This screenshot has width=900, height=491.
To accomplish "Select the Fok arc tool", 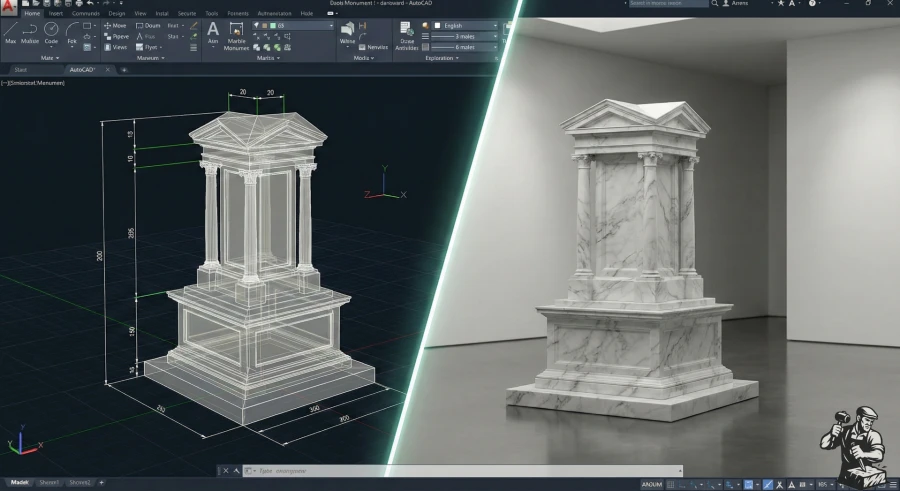I will (72, 33).
